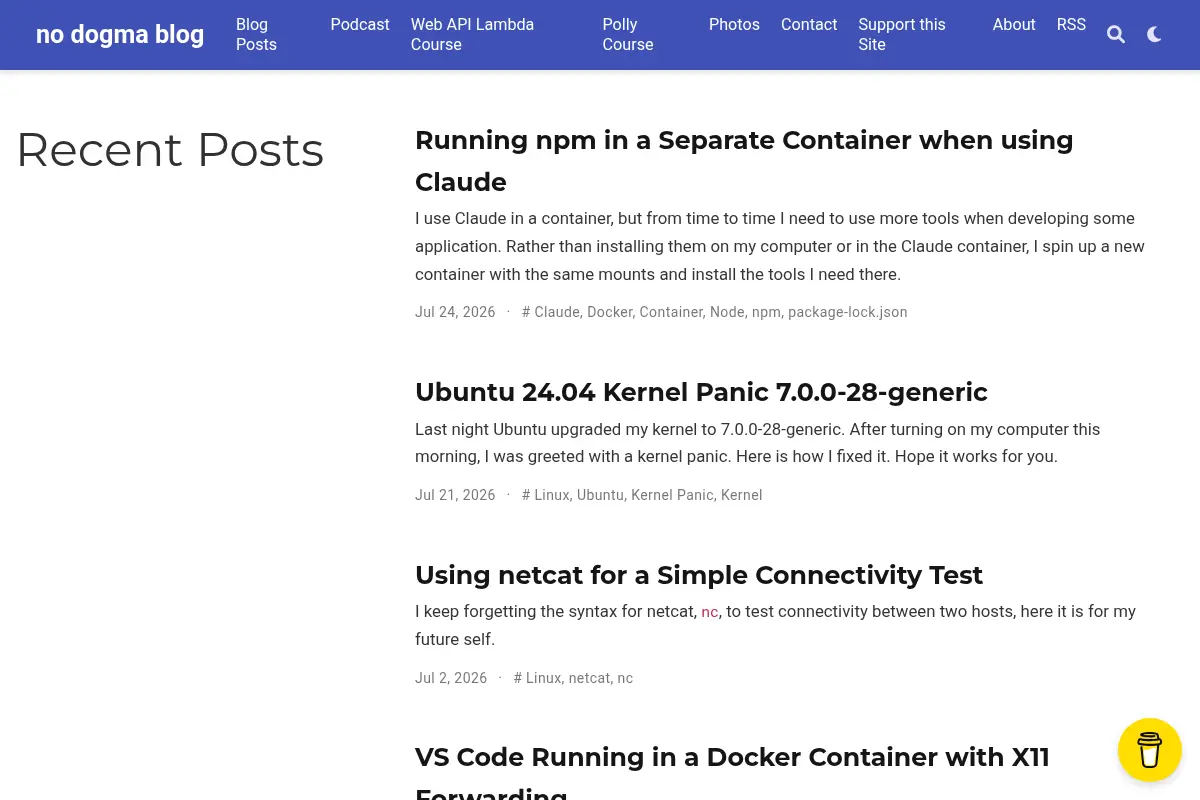Open the Podcast page

[360, 24]
